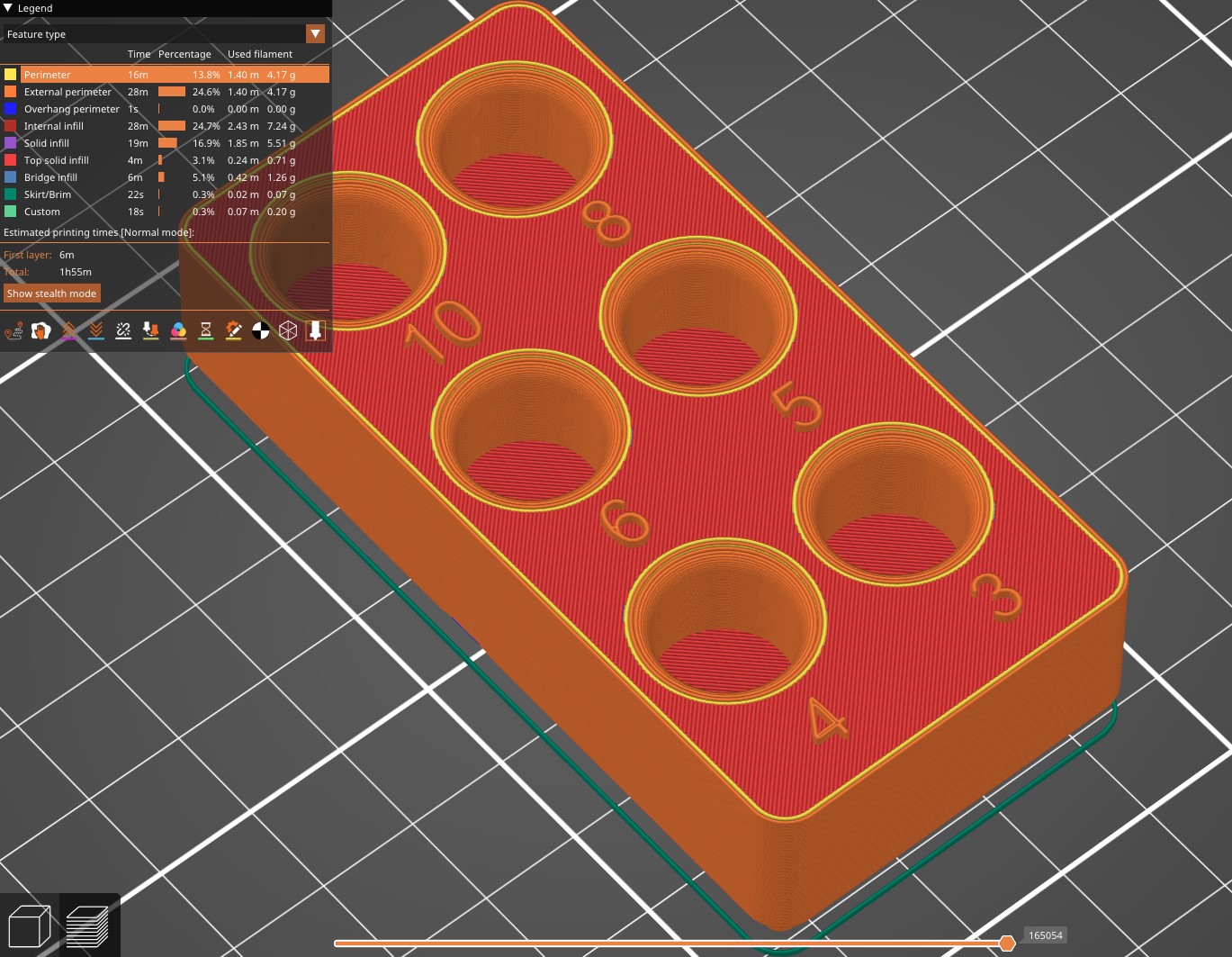The width and height of the screenshot is (1232, 957).
Task: Open the Feature type view dropdown
Action: tap(315, 34)
